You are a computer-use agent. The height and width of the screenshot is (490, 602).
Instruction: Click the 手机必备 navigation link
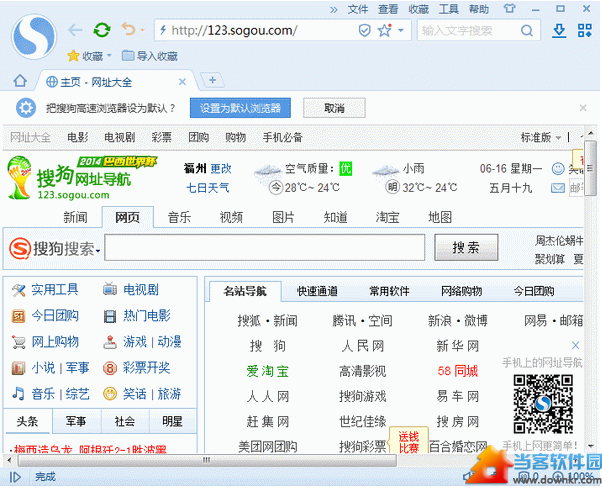tap(283, 137)
